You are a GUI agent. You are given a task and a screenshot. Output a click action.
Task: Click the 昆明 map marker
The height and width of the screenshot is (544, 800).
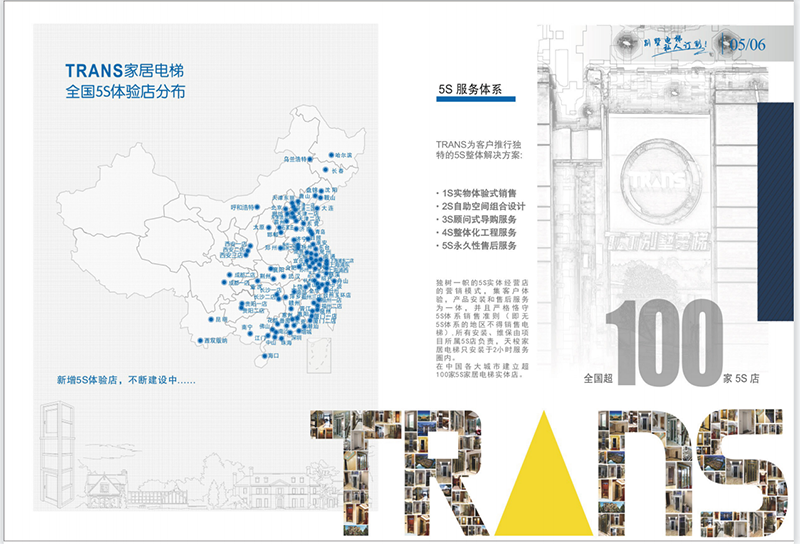[211, 319]
